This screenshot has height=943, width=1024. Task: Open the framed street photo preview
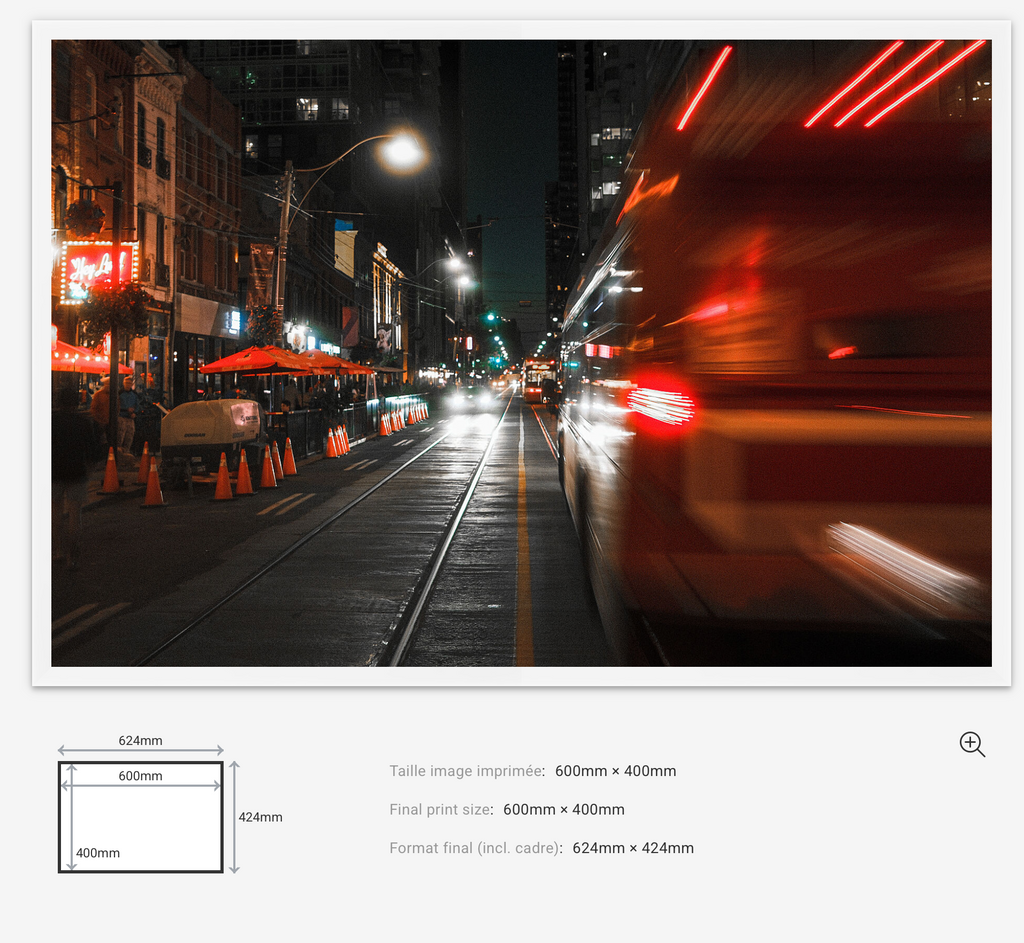(x=521, y=353)
